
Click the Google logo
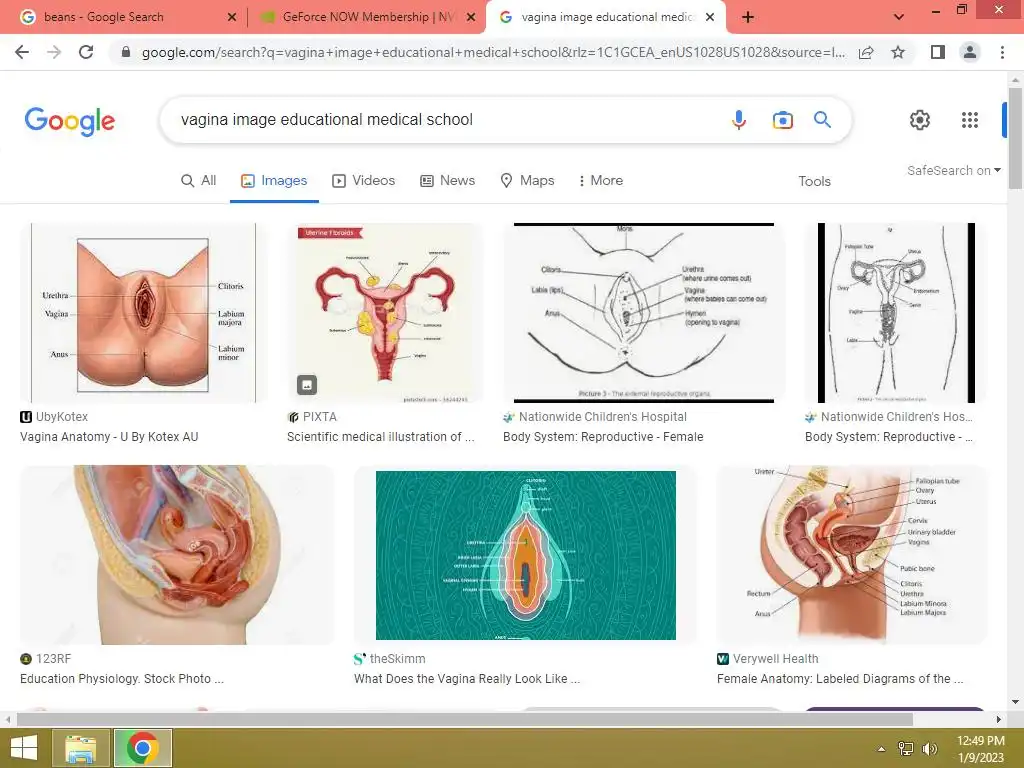pos(70,121)
